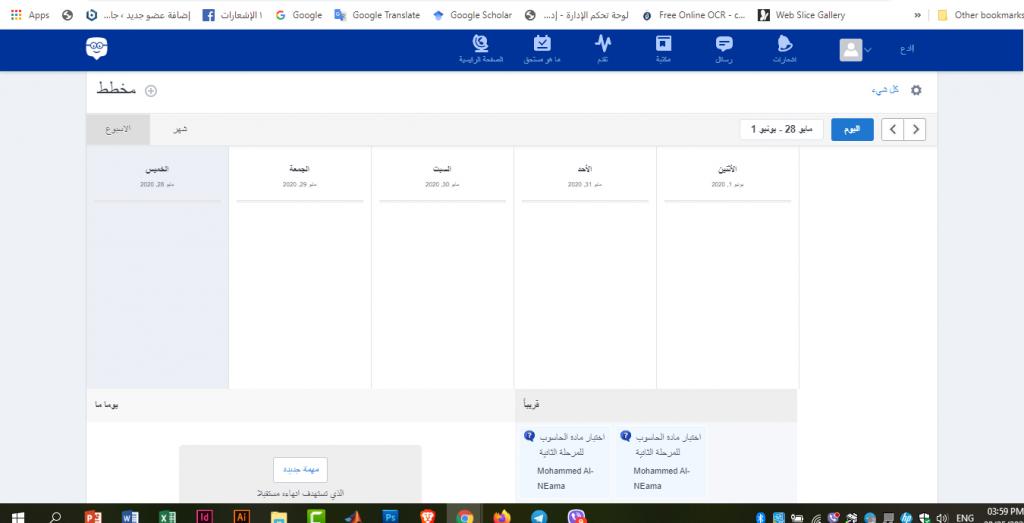The image size is (1024, 523).
Task: Go to the previous week arrow
Action: (x=892, y=130)
